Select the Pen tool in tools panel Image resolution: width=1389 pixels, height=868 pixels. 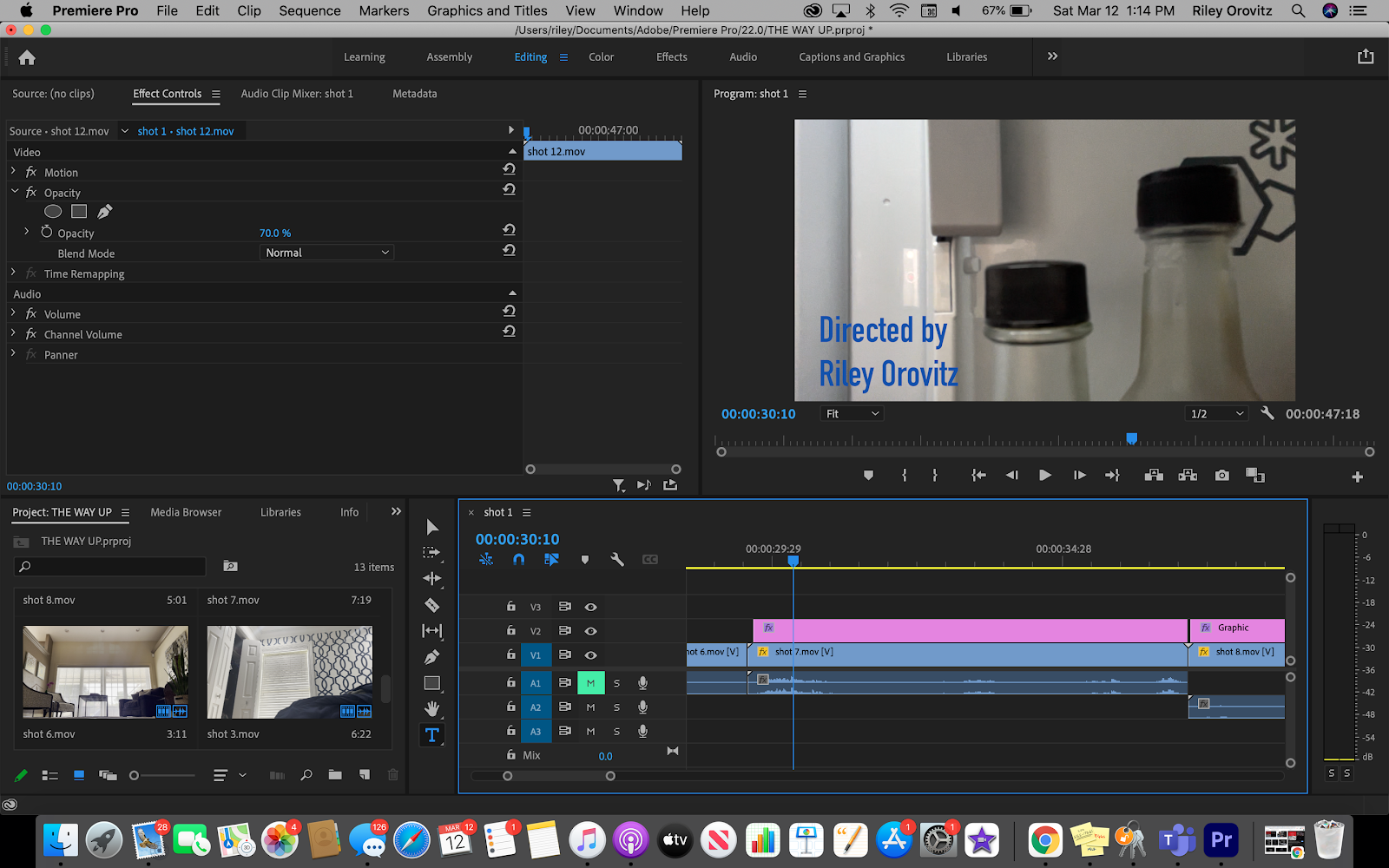click(431, 657)
